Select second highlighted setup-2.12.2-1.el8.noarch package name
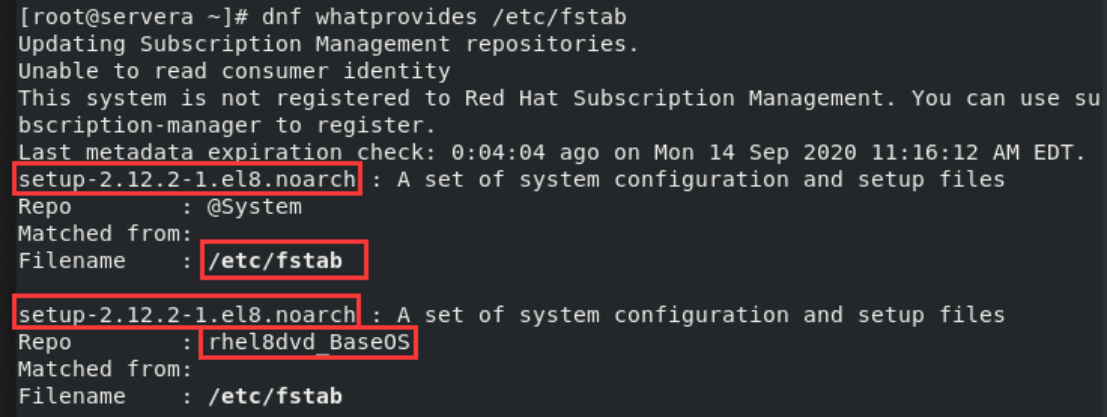The width and height of the screenshot is (1107, 417). (187, 314)
